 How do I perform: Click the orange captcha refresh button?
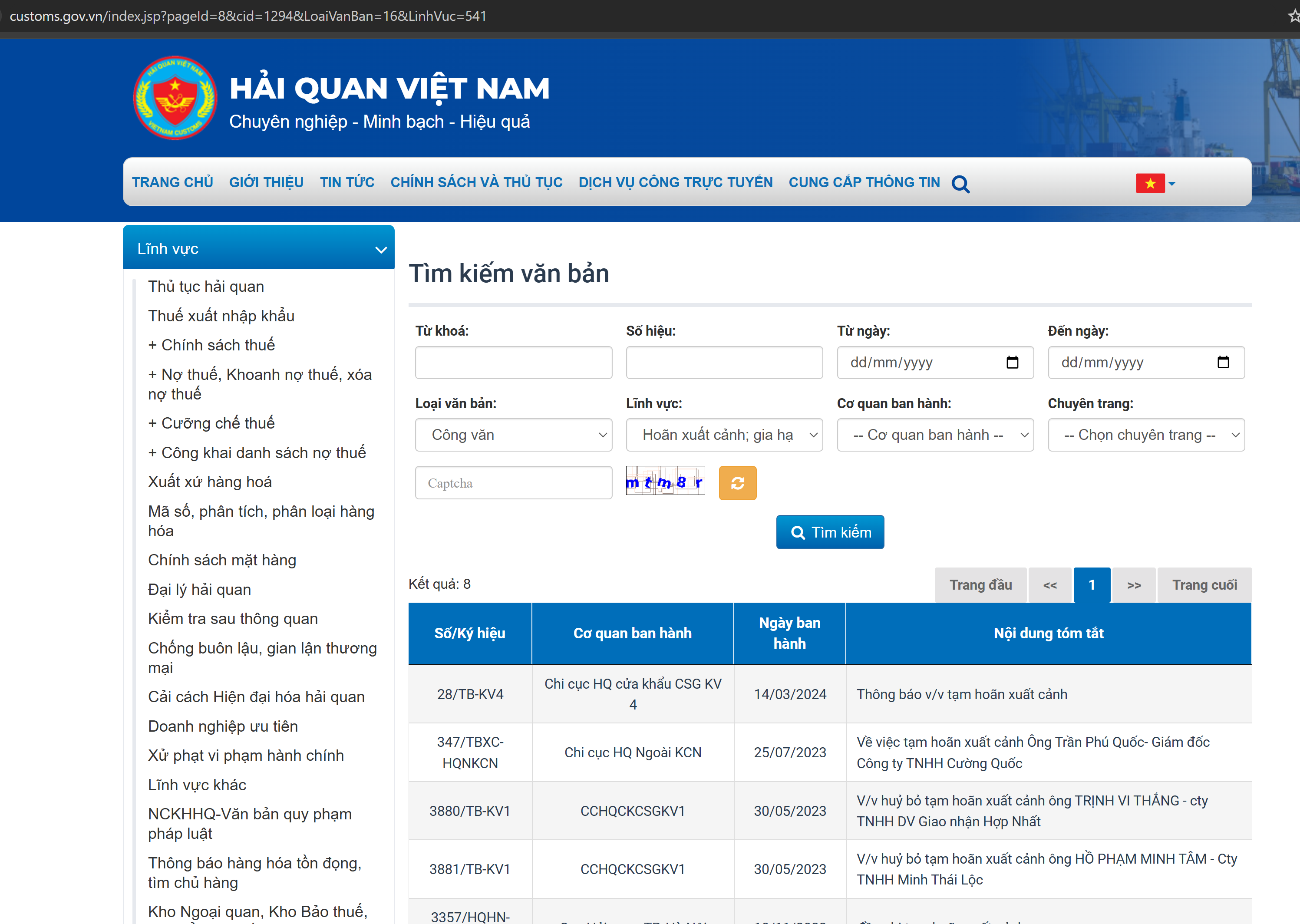coord(737,483)
